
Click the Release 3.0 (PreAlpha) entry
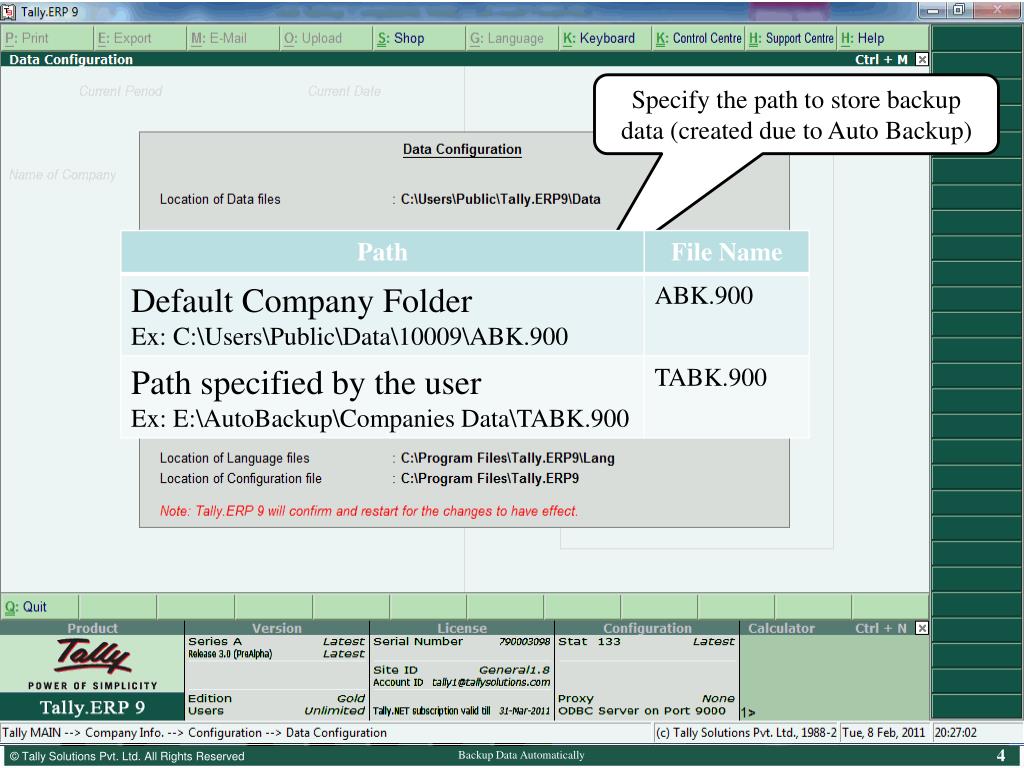tap(276, 654)
